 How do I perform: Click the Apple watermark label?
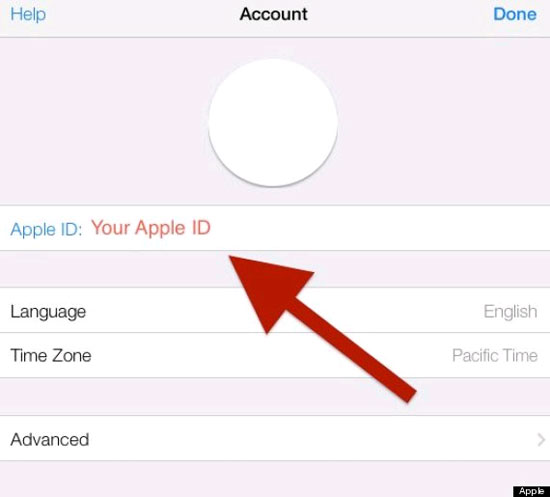pyautogui.click(x=531, y=491)
